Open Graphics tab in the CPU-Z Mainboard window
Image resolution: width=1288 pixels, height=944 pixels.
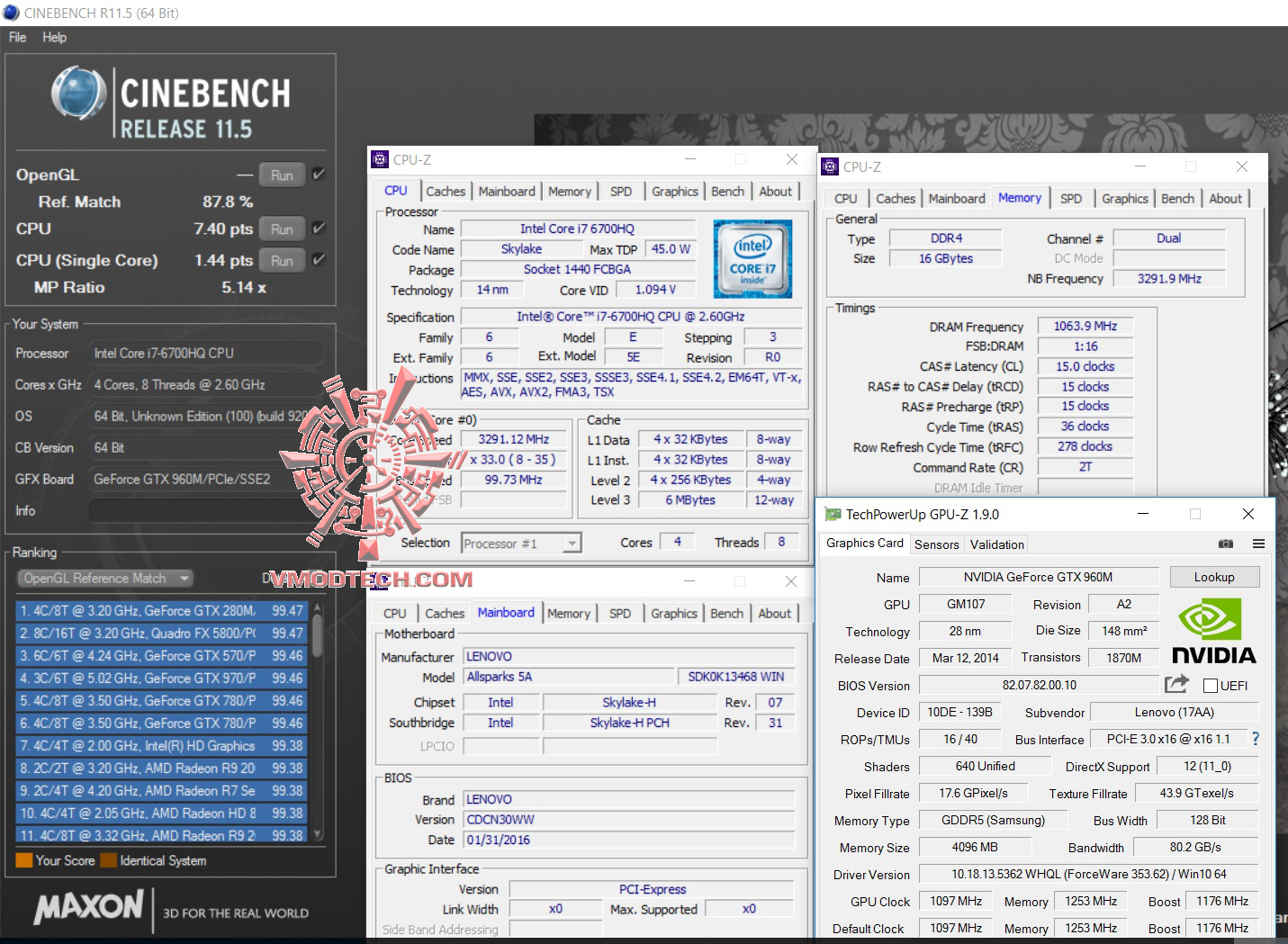tap(674, 614)
